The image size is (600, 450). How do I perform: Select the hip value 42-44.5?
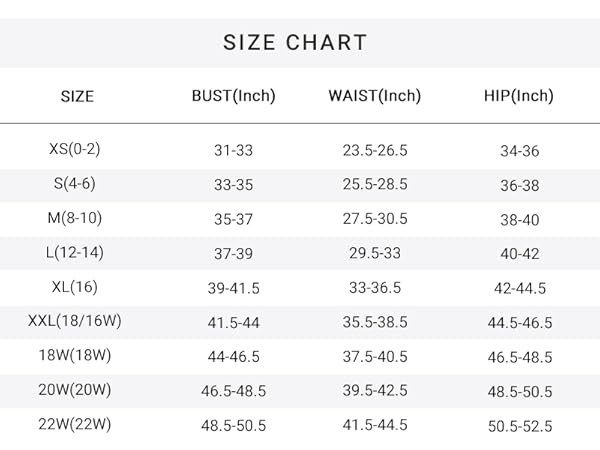pos(520,288)
